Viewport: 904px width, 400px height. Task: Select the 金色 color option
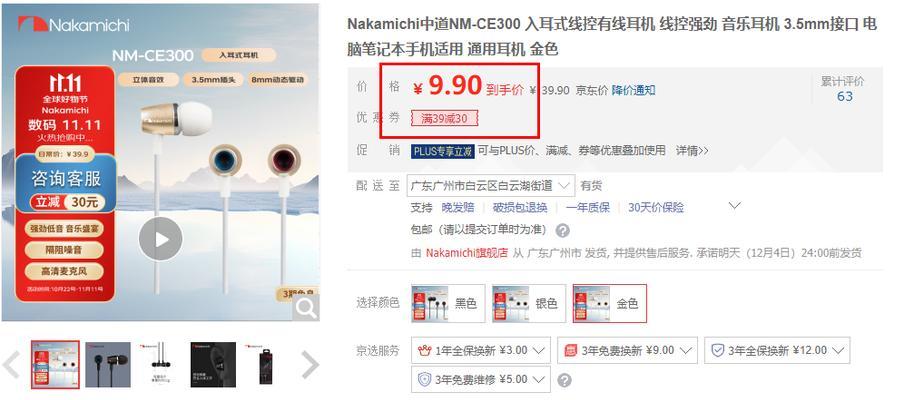pos(609,303)
